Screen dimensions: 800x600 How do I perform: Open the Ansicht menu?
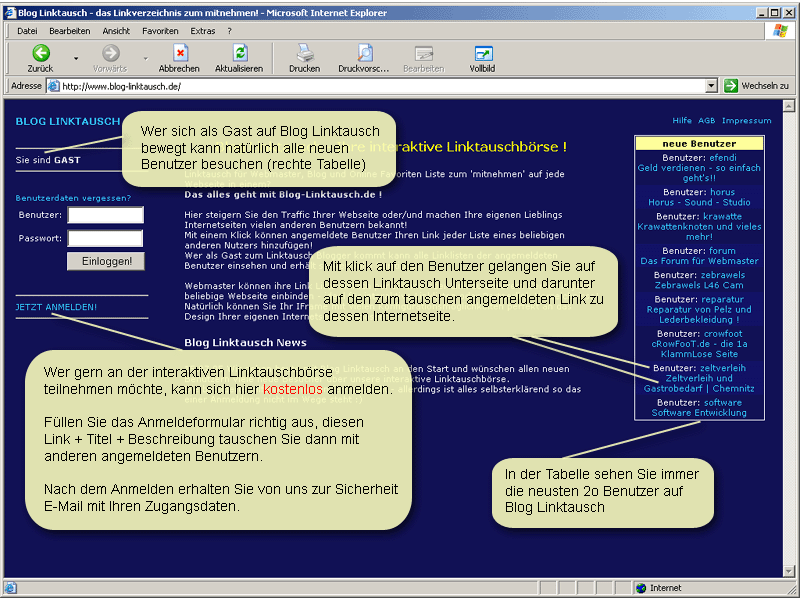click(x=116, y=31)
